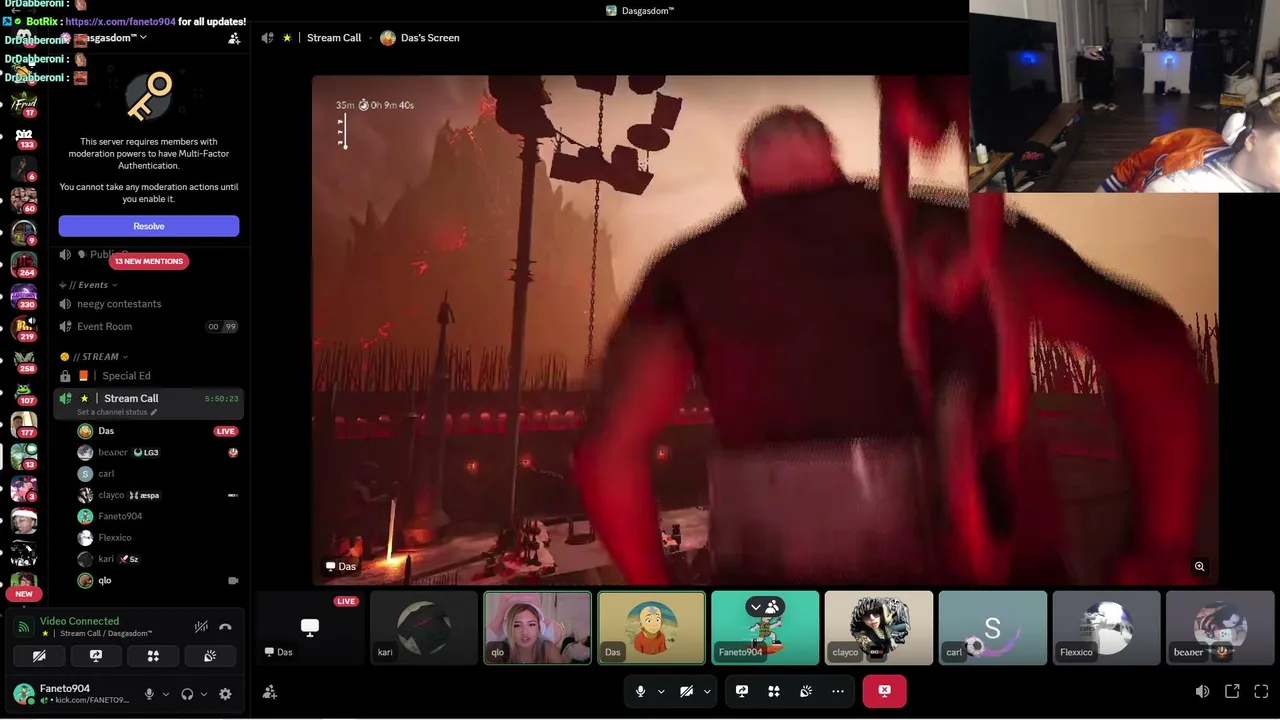
Task: Focus Flexxico's participant tile
Action: (1108, 628)
